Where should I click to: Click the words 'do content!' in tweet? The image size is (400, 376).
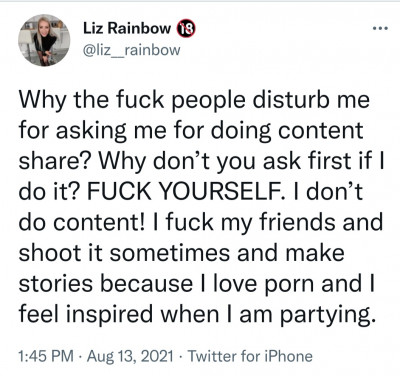(82, 222)
